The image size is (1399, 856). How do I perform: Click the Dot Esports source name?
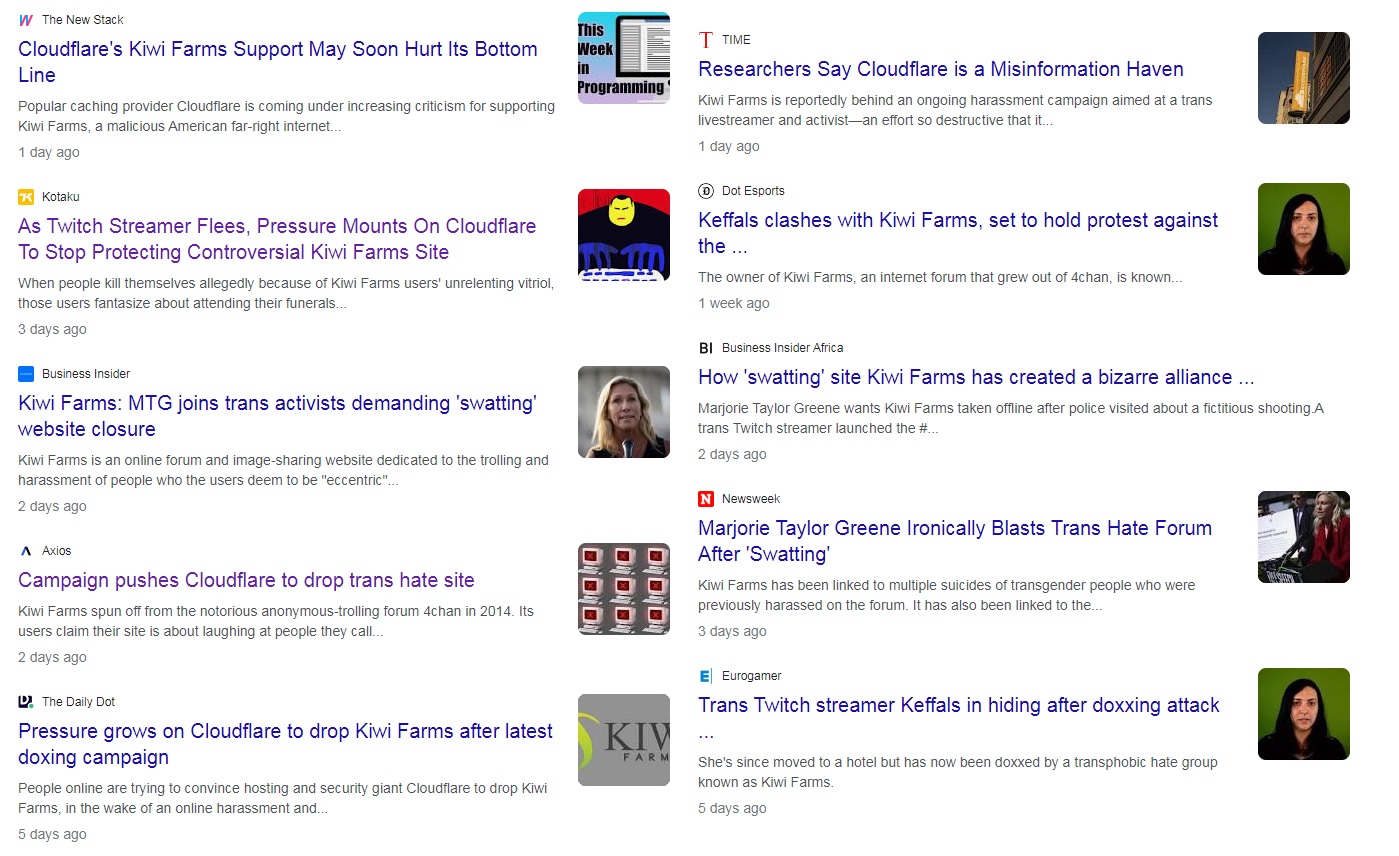[753, 191]
